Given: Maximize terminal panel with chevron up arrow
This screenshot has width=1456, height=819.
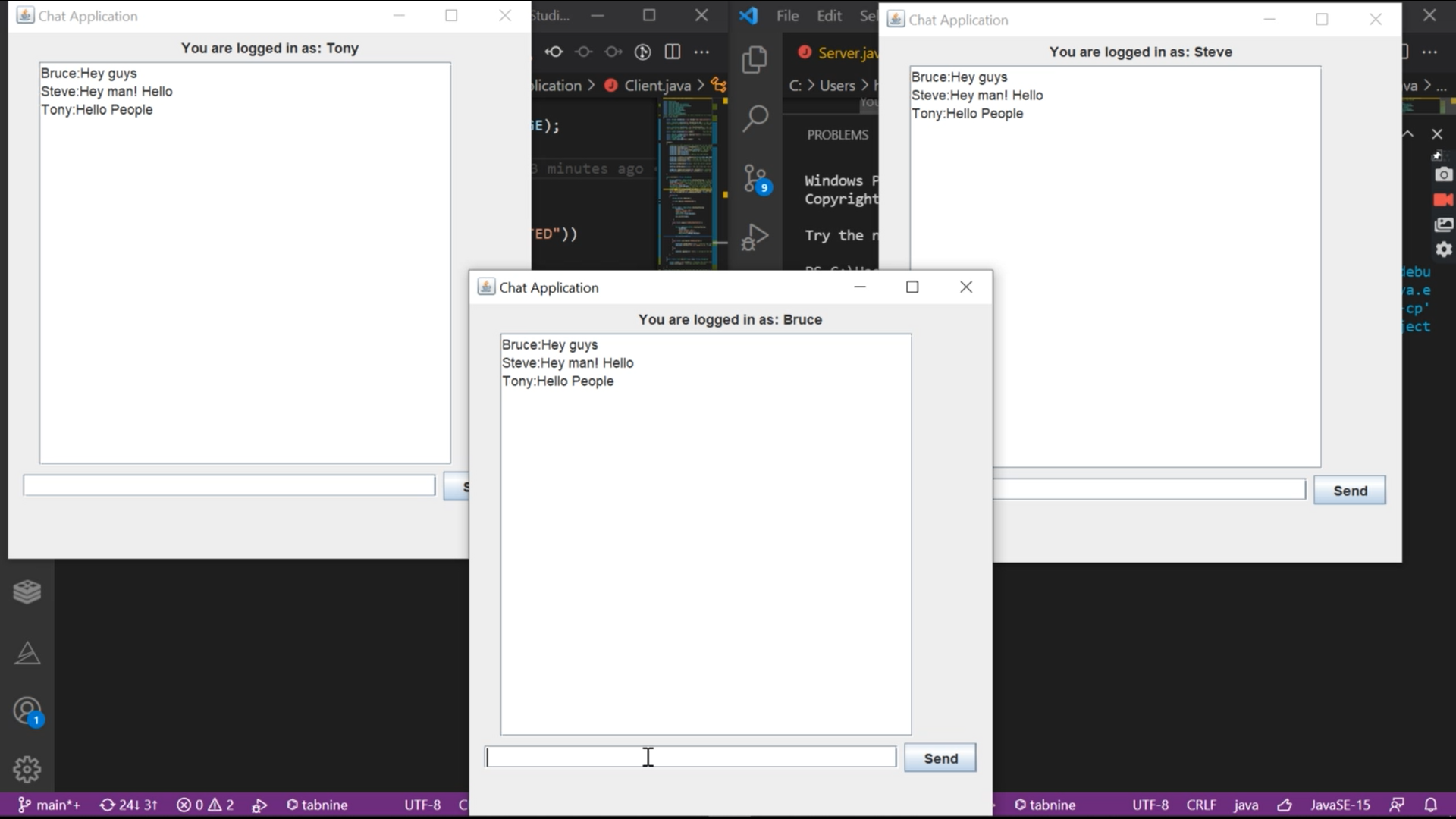Looking at the screenshot, I should (1408, 134).
